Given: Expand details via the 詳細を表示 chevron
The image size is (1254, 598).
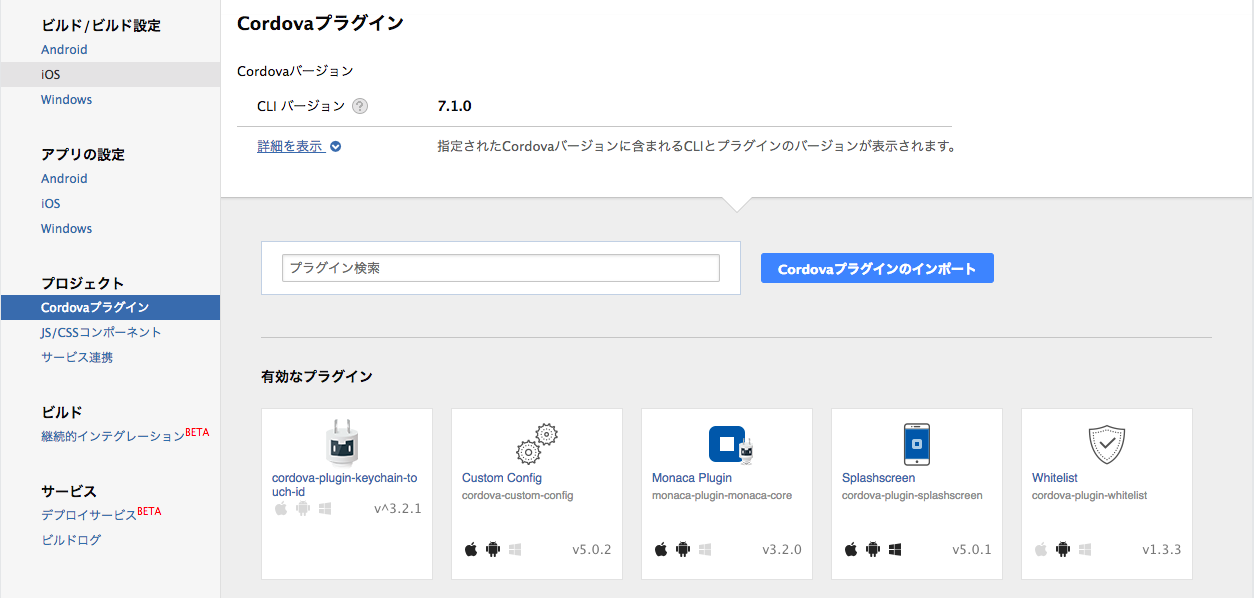Looking at the screenshot, I should [x=336, y=146].
